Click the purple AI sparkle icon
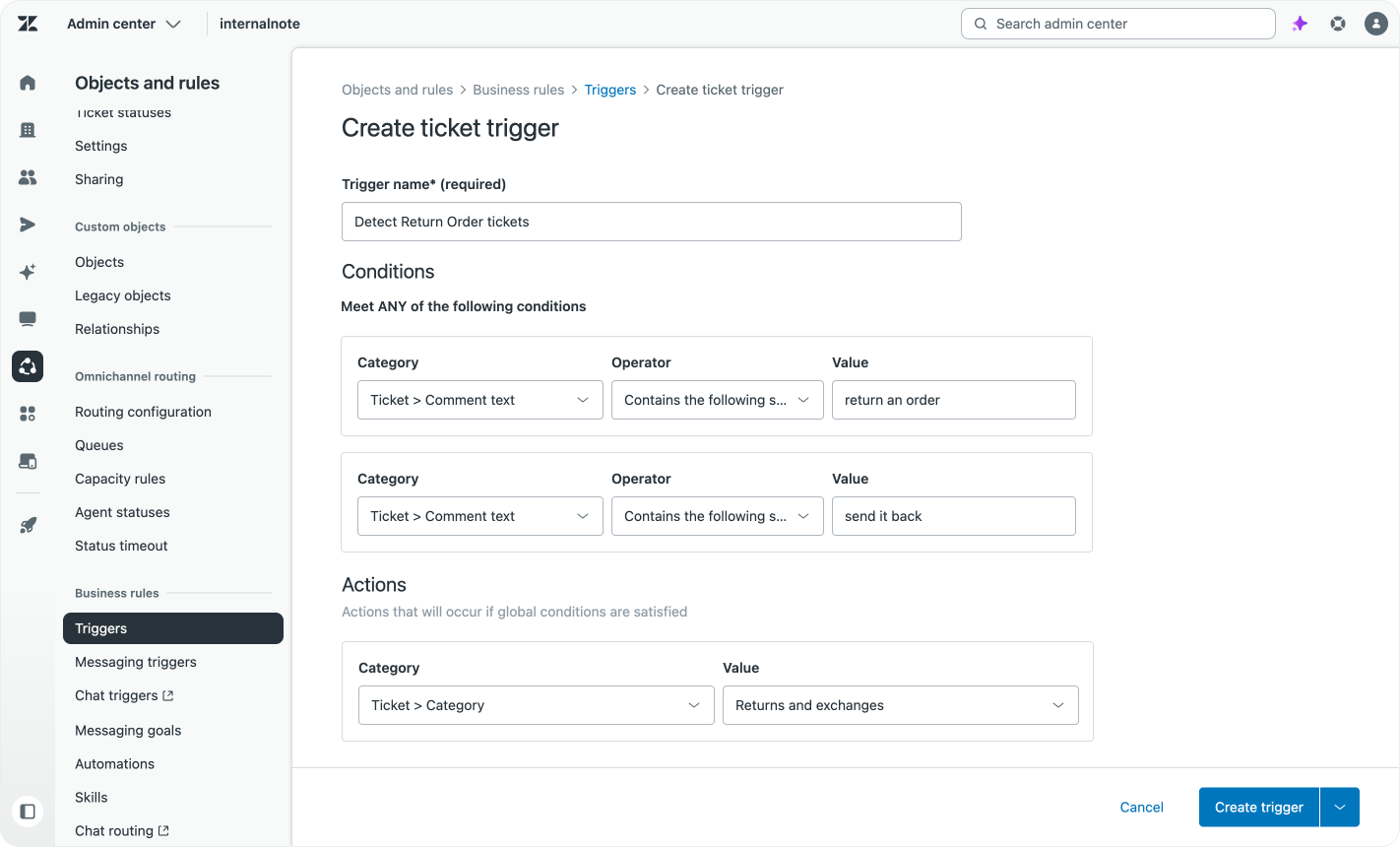Screen dimensions: 1400x847 pyautogui.click(x=1300, y=24)
